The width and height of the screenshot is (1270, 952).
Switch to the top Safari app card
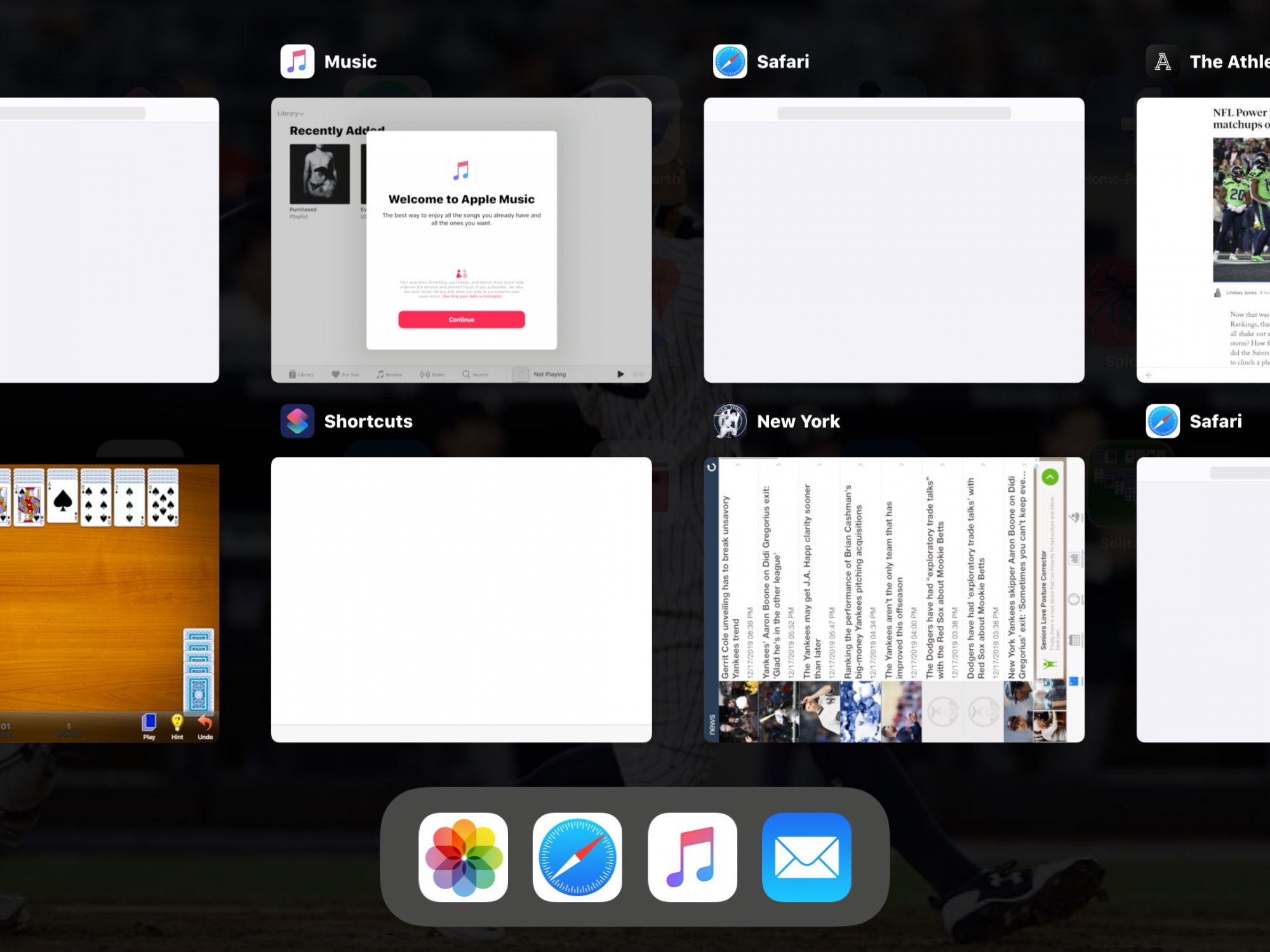click(894, 240)
